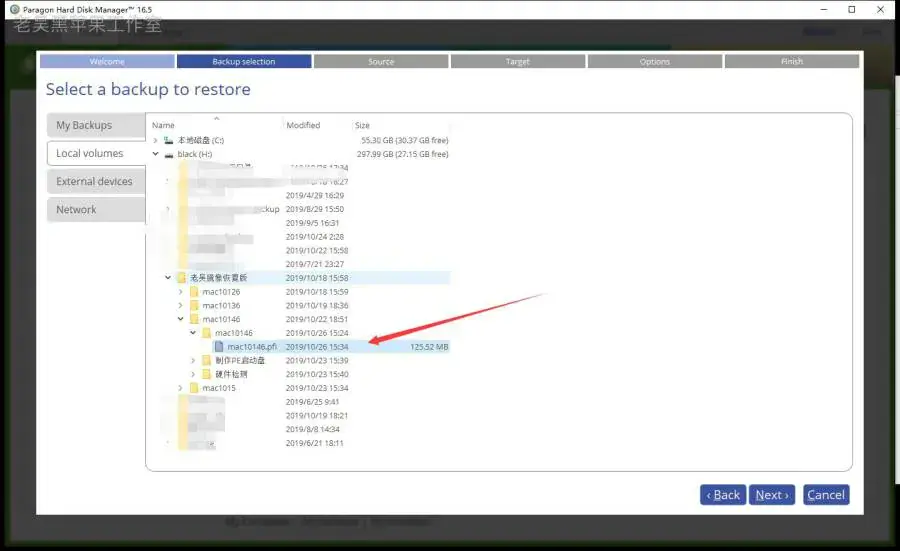This screenshot has height=551, width=900.
Task: Go to the Welcome wizard step
Action: [x=107, y=61]
